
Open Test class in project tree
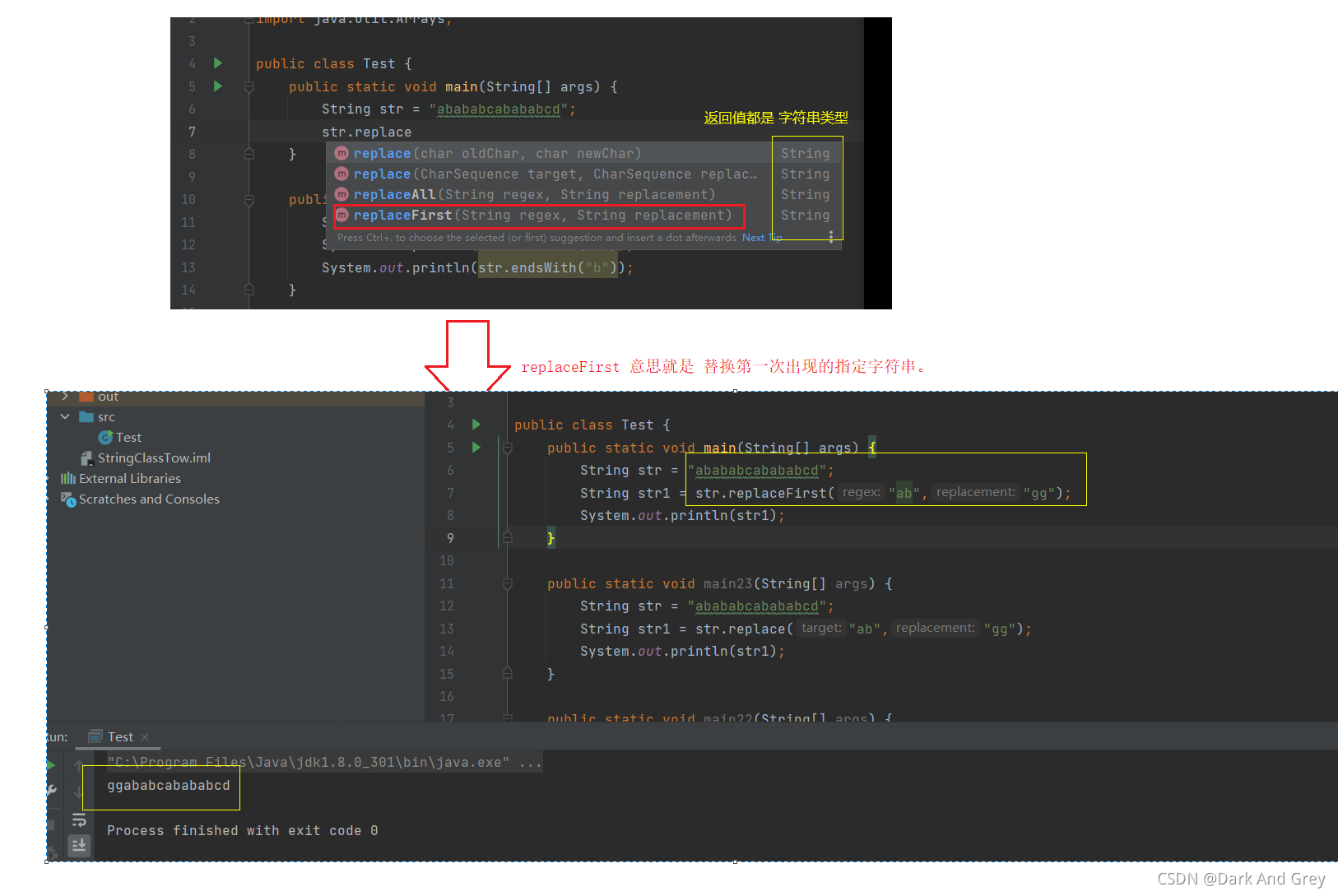(128, 438)
